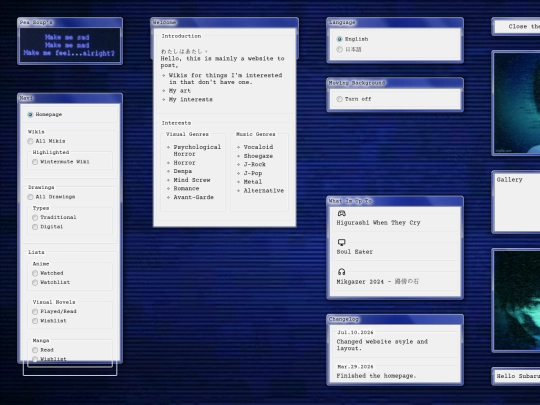Switch language to 日本語
This screenshot has width=540, height=405.
tap(340, 50)
